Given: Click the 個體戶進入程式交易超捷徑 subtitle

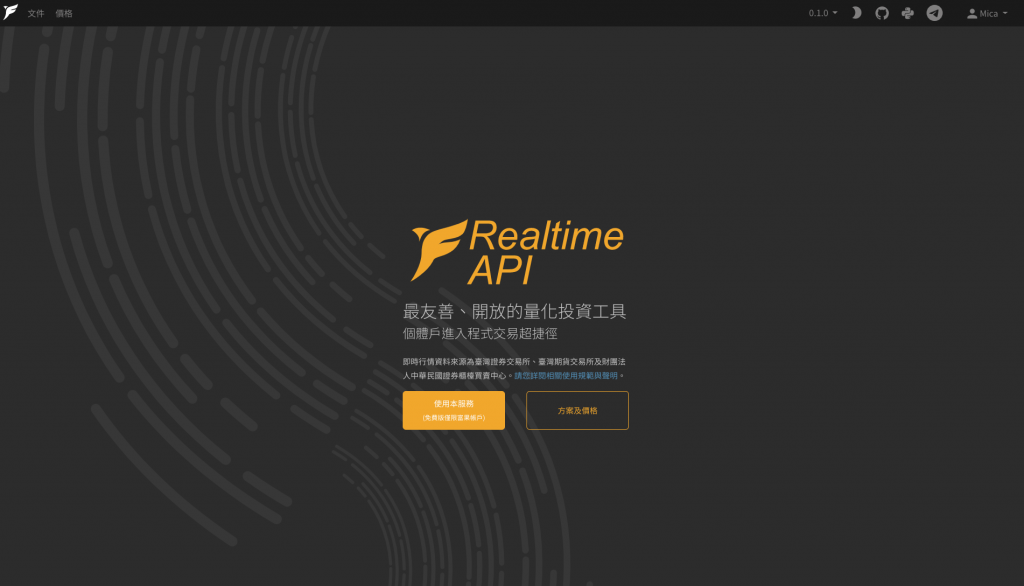Looking at the screenshot, I should 480,333.
